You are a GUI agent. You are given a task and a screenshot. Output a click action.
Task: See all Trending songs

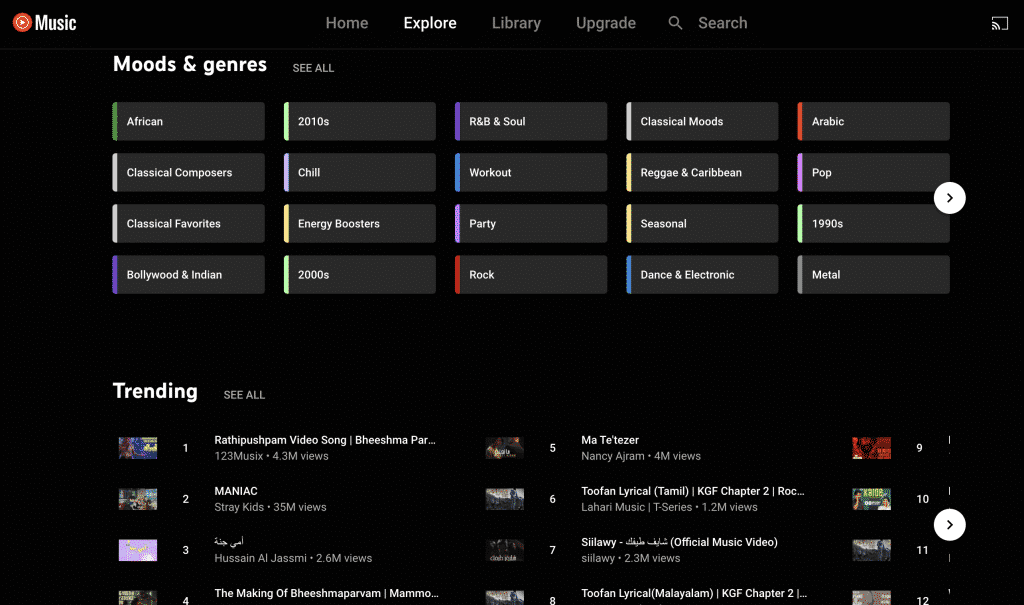pos(244,395)
